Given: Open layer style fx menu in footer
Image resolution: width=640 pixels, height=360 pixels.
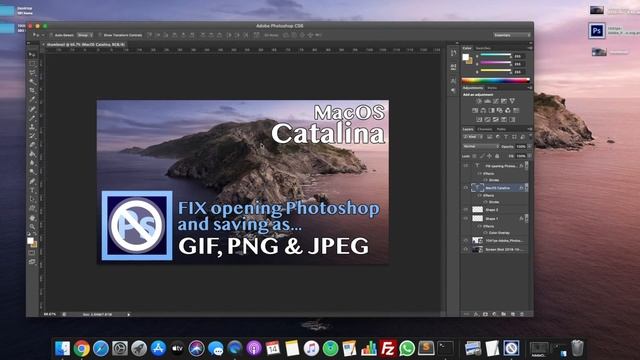Looking at the screenshot, I should 476,314.
